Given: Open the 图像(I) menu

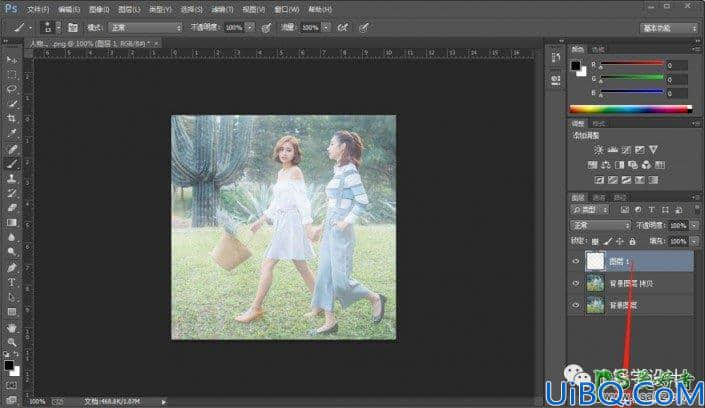Looking at the screenshot, I should [x=99, y=9].
